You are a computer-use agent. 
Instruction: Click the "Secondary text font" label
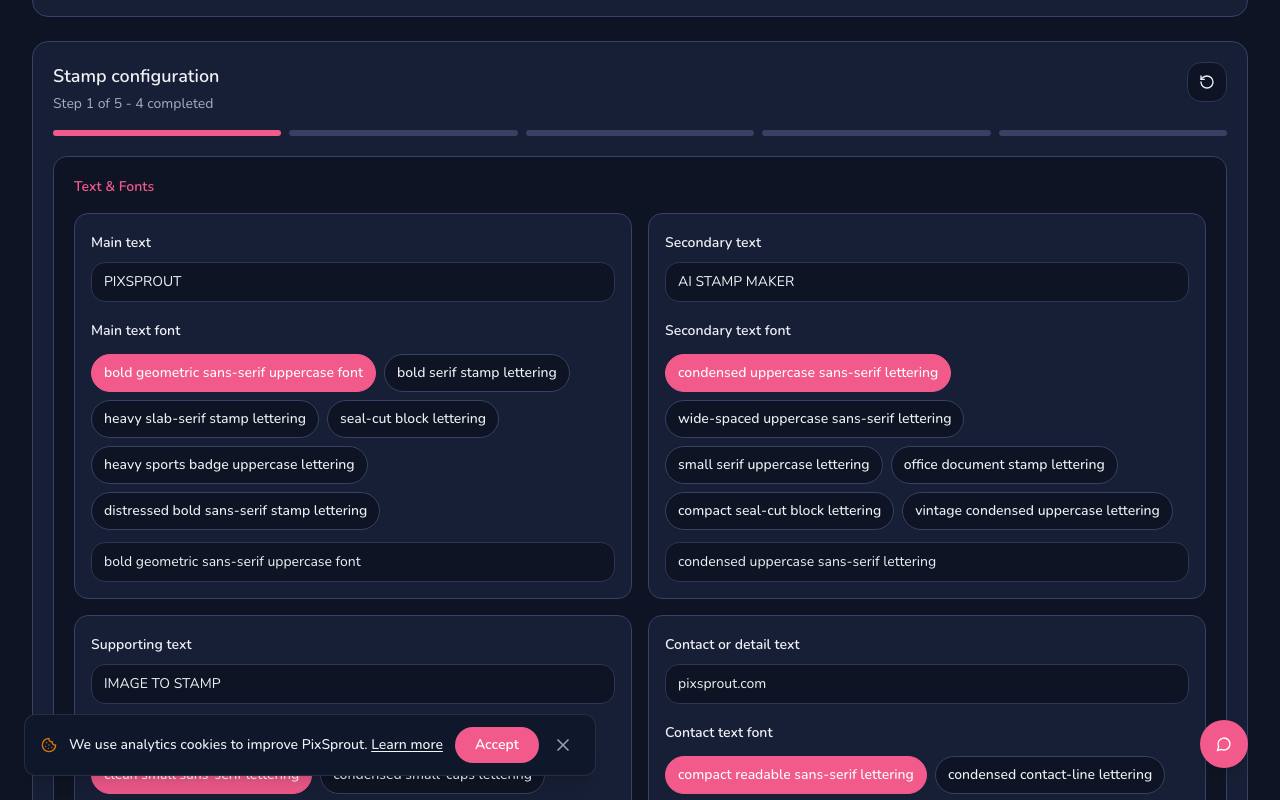click(728, 331)
